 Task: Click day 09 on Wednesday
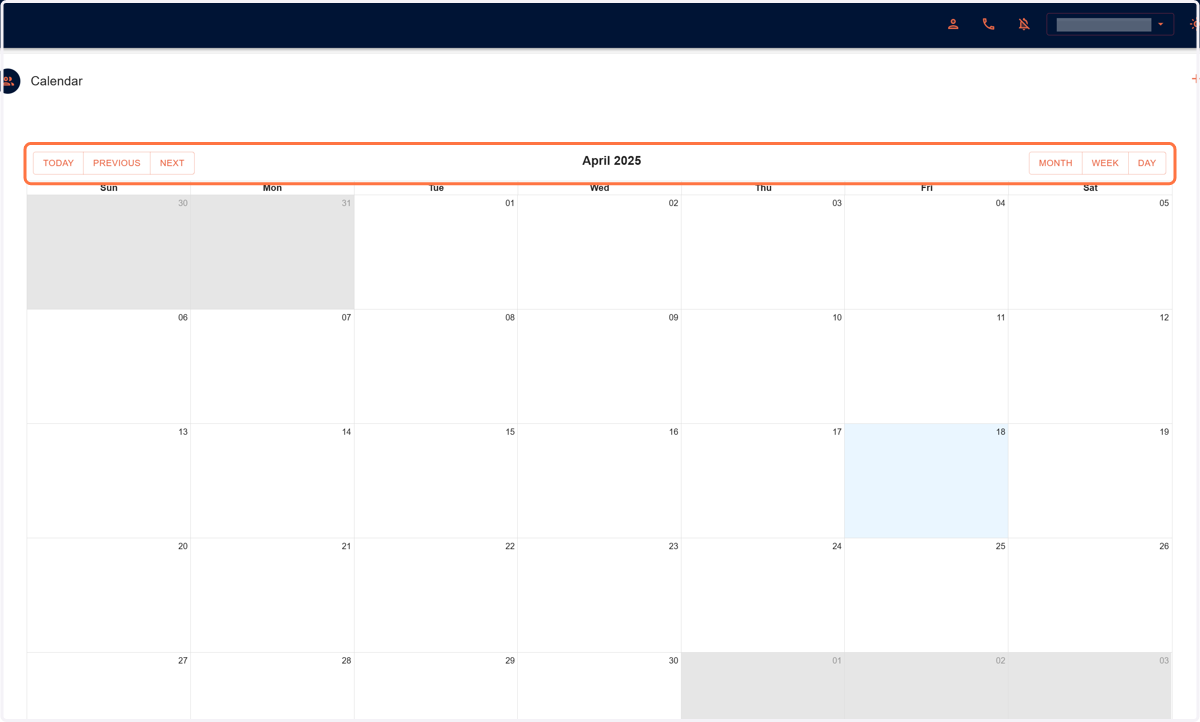[599, 367]
